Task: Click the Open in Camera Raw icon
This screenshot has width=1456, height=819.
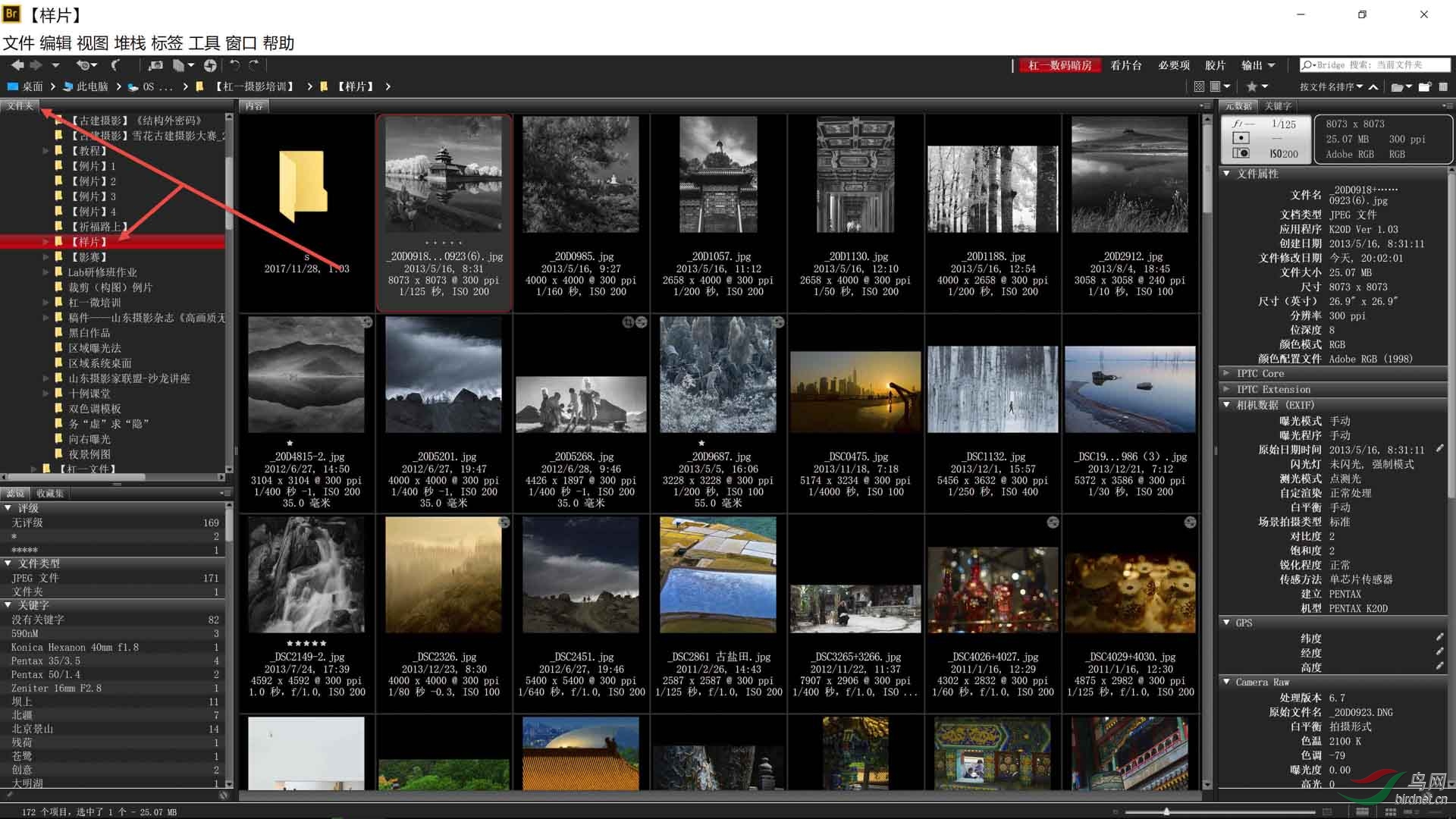Action: 210,65
